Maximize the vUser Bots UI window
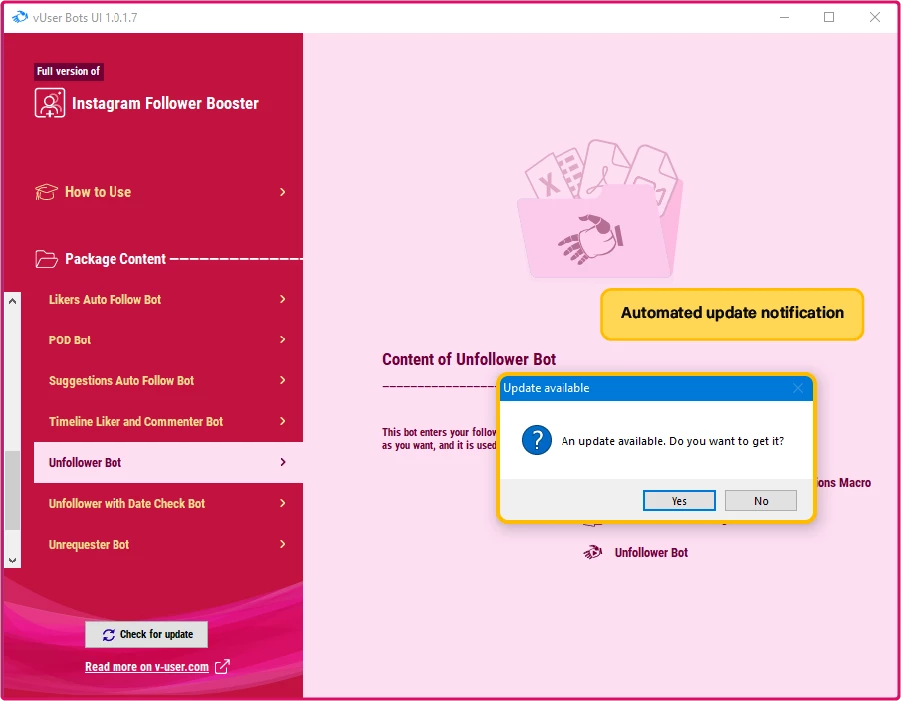The image size is (901, 701). click(x=829, y=17)
